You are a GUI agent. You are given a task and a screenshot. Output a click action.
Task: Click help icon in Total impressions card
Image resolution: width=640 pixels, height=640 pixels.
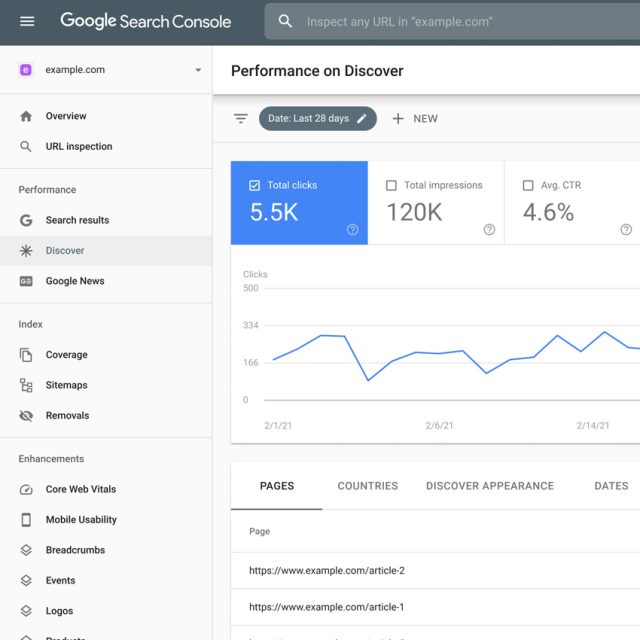489,229
